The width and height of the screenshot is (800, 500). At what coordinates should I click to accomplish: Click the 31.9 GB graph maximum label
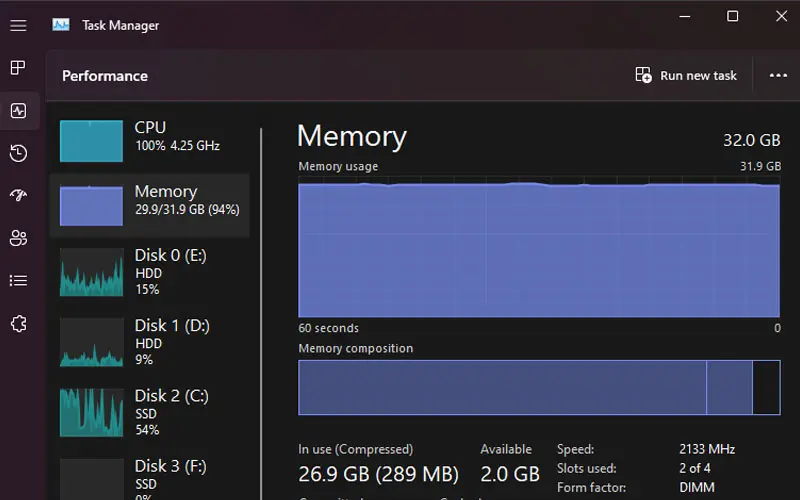point(760,166)
